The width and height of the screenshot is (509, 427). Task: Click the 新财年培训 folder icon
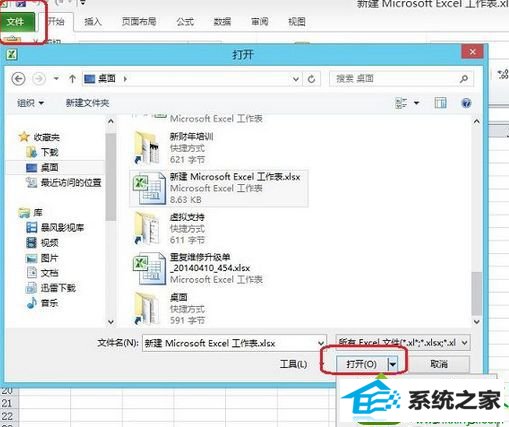tap(146, 148)
